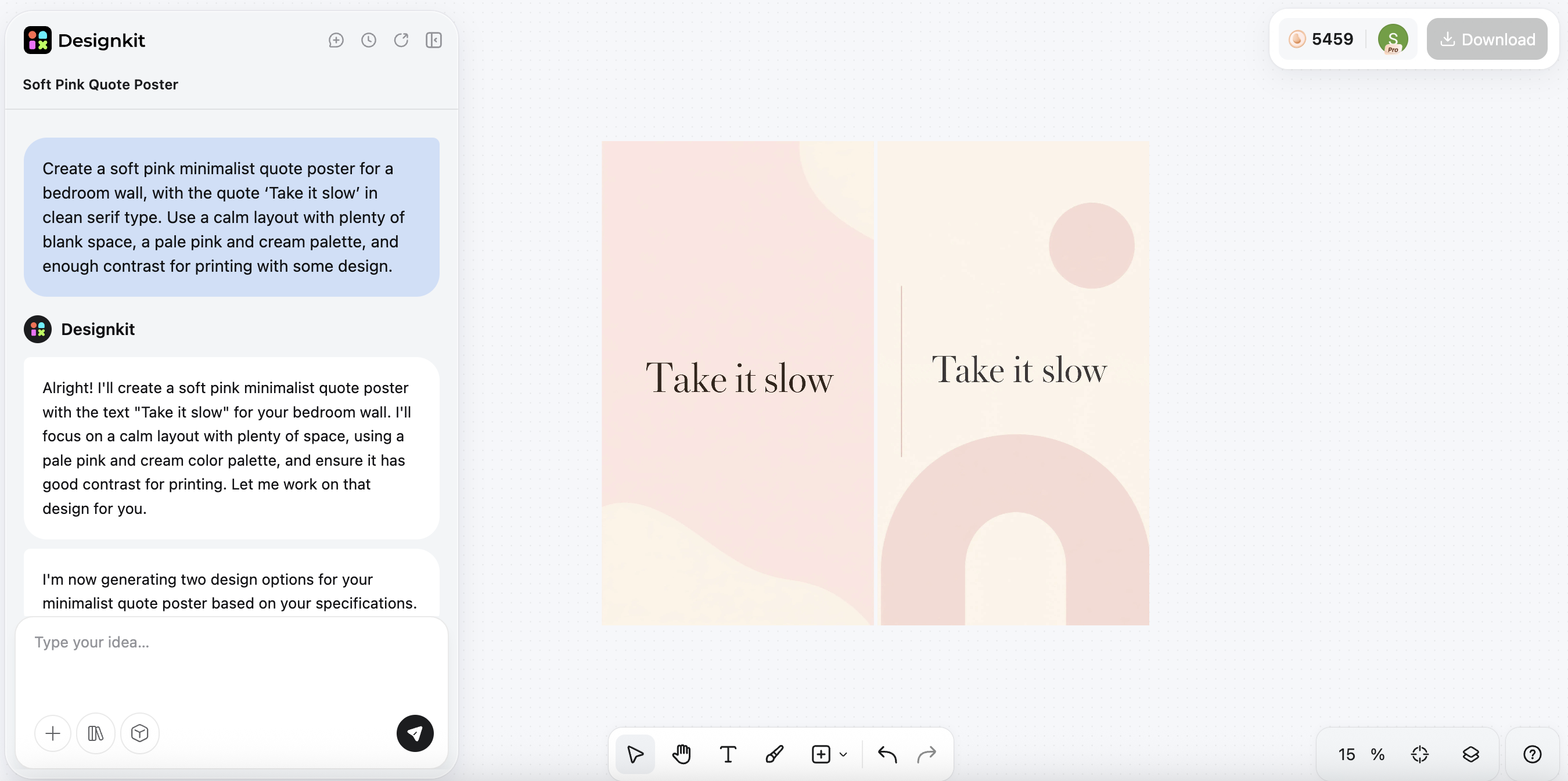Click the Type your idea input field
The width and height of the screenshot is (1568, 781).
pyautogui.click(x=231, y=664)
